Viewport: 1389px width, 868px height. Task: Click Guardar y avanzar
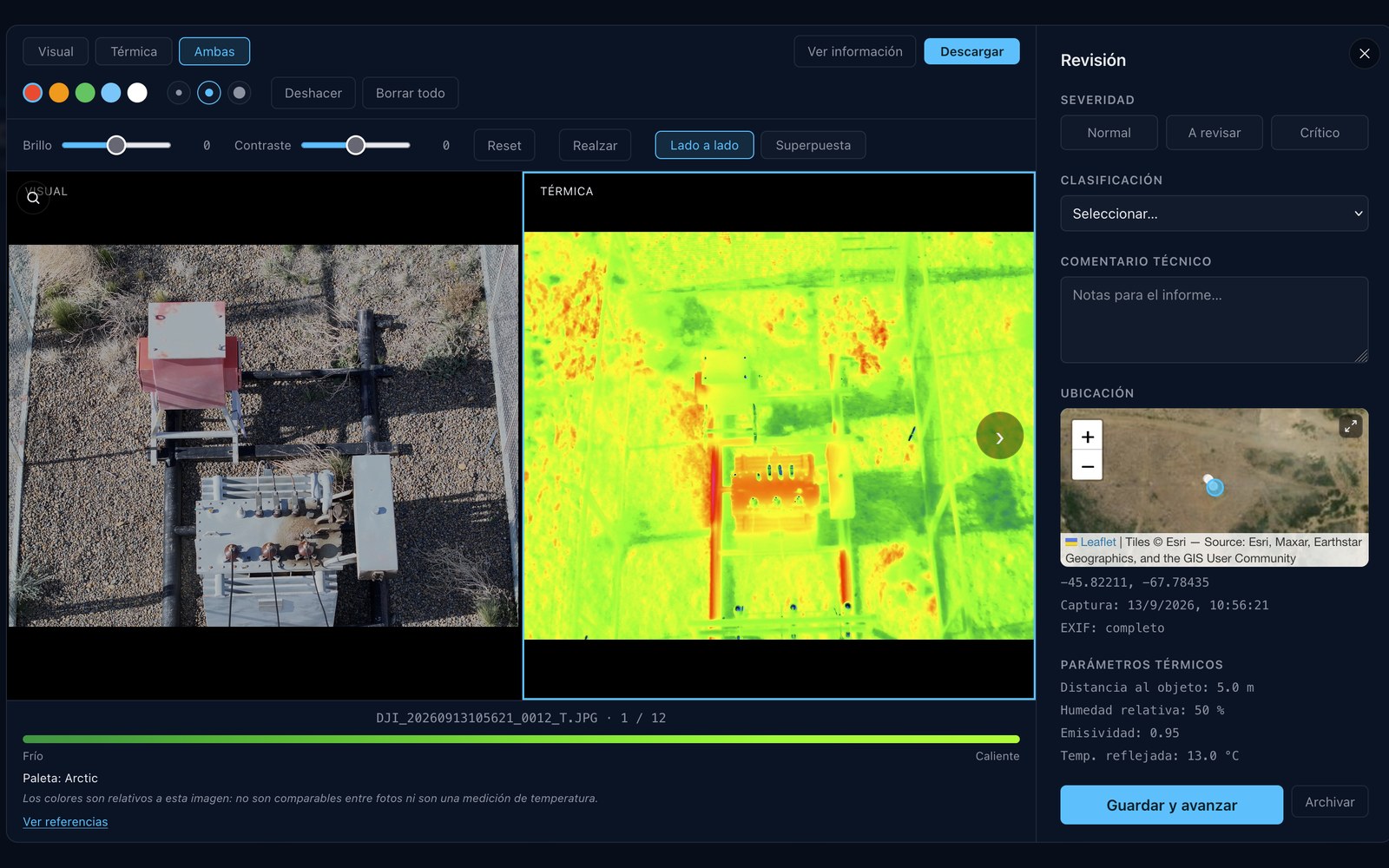[x=1171, y=805]
